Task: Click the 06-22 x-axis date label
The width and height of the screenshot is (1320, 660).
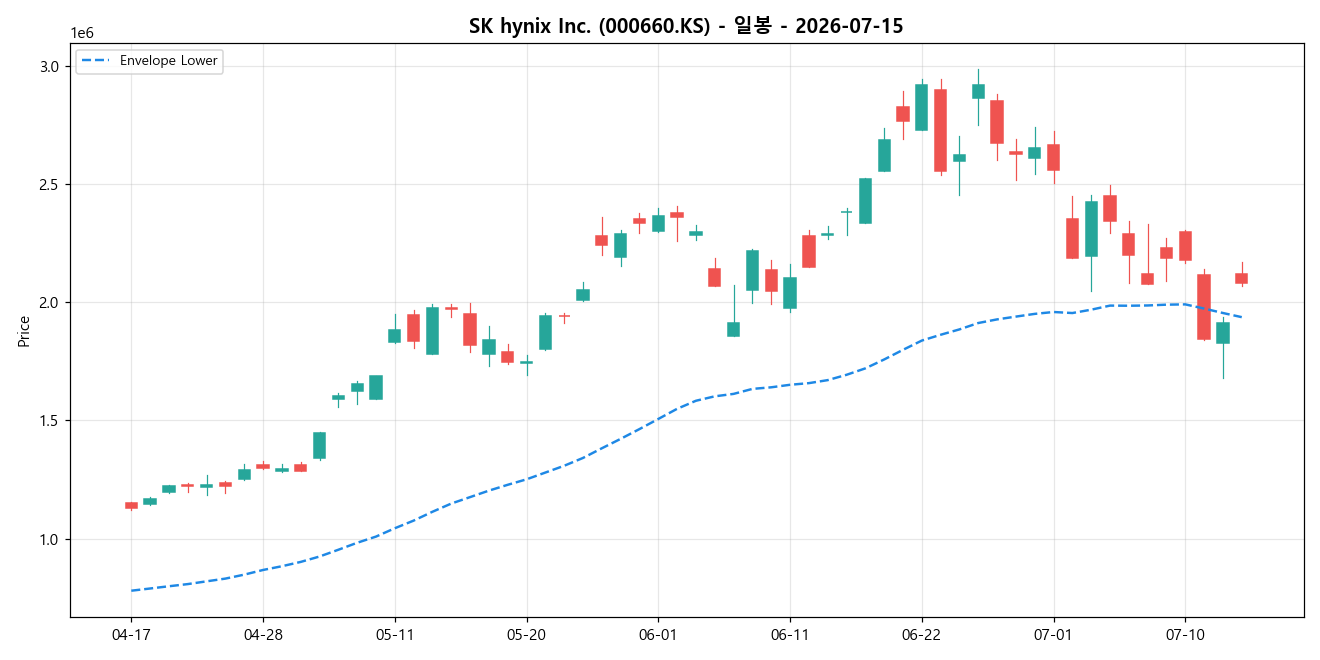Action: point(922,634)
